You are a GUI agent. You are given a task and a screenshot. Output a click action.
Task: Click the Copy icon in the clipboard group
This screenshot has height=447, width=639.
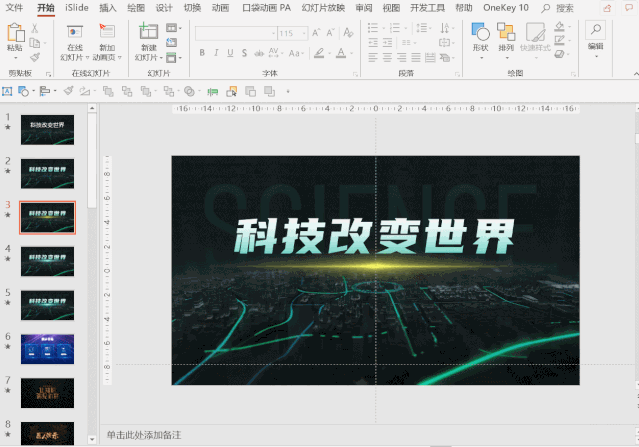(35, 42)
